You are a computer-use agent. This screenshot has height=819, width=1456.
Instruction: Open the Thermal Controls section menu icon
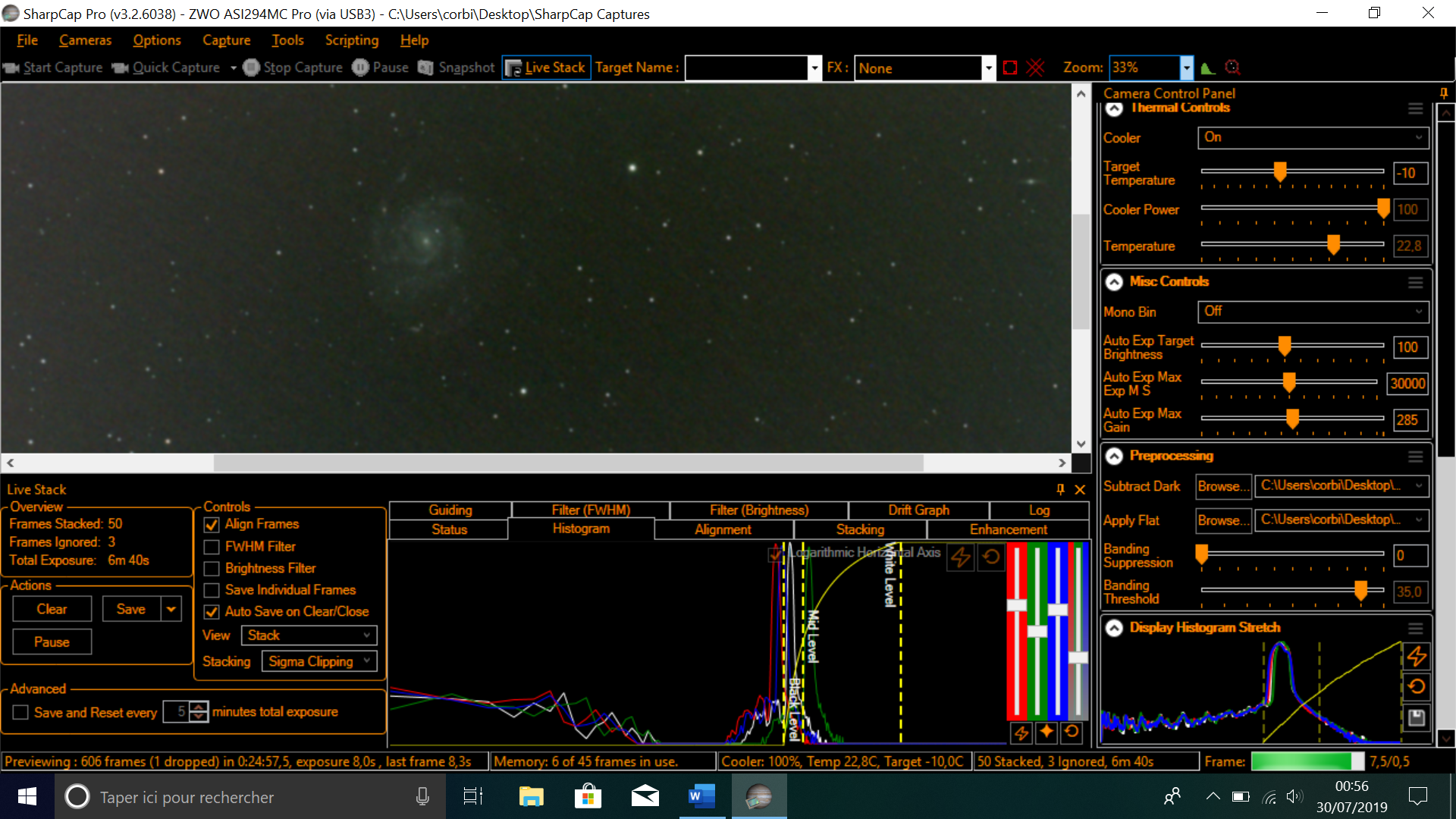tap(1415, 108)
